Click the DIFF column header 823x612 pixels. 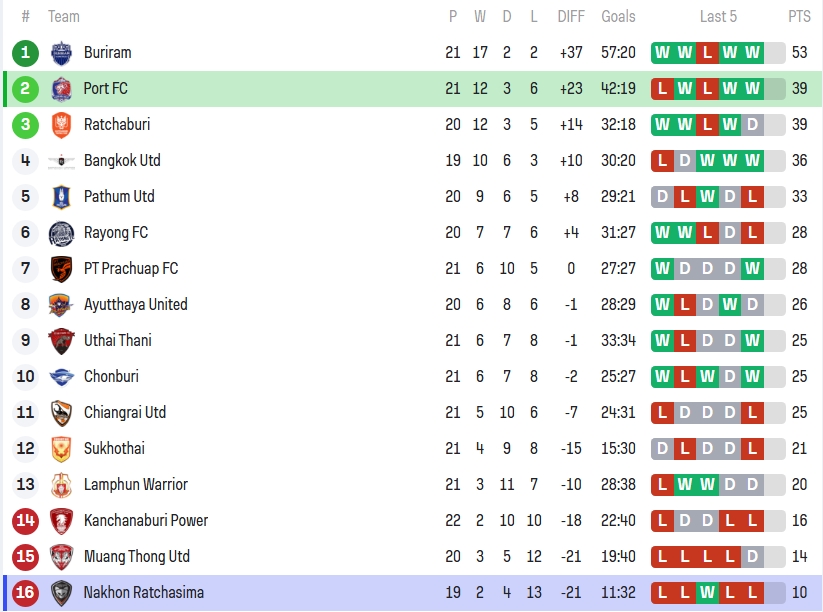(x=571, y=16)
